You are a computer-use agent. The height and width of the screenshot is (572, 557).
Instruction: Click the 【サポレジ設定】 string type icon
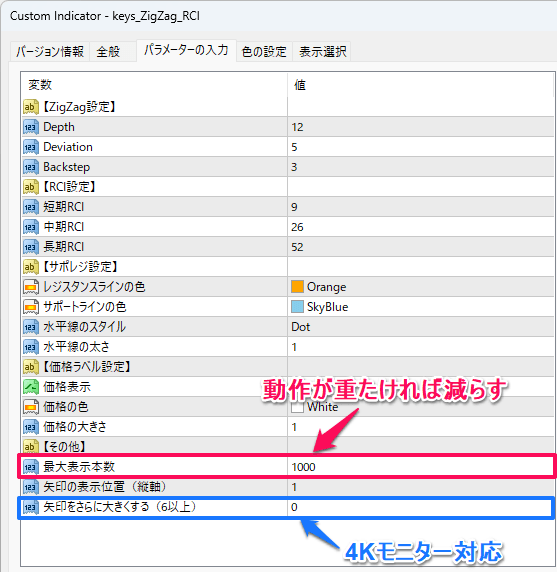click(31, 267)
